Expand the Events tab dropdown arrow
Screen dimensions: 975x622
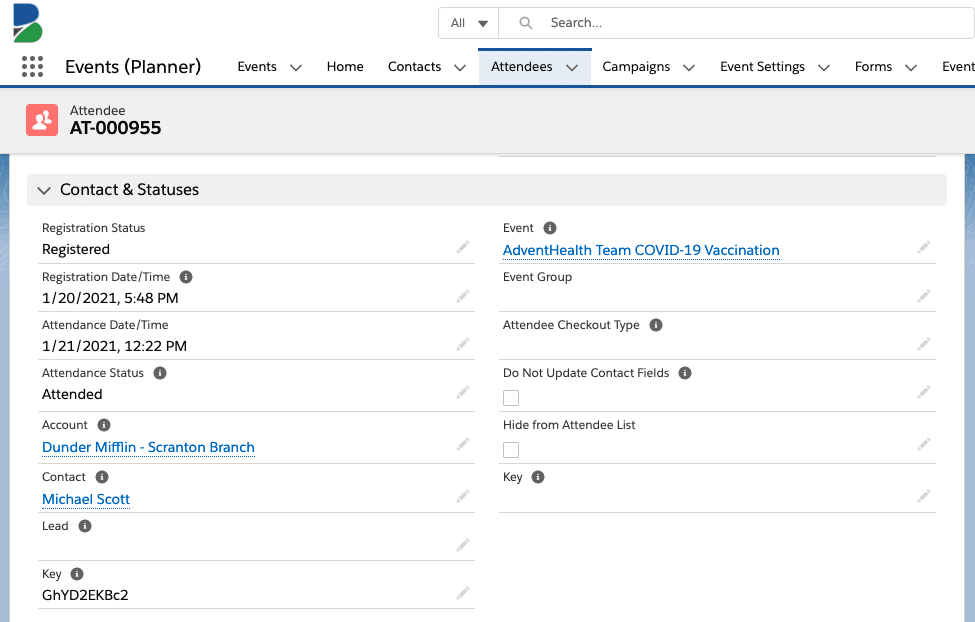pos(296,67)
